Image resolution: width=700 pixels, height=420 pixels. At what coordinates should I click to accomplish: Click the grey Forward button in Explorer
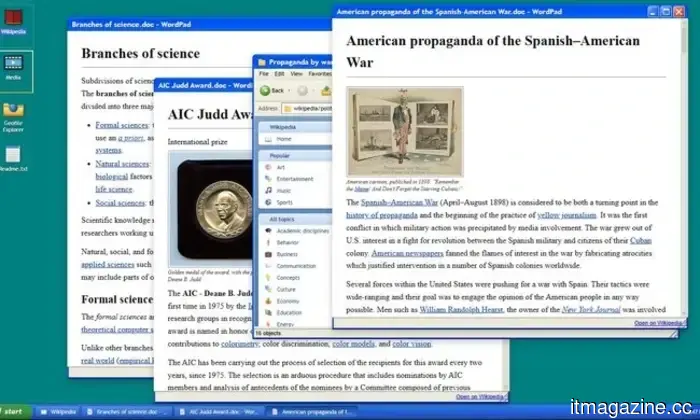303,91
